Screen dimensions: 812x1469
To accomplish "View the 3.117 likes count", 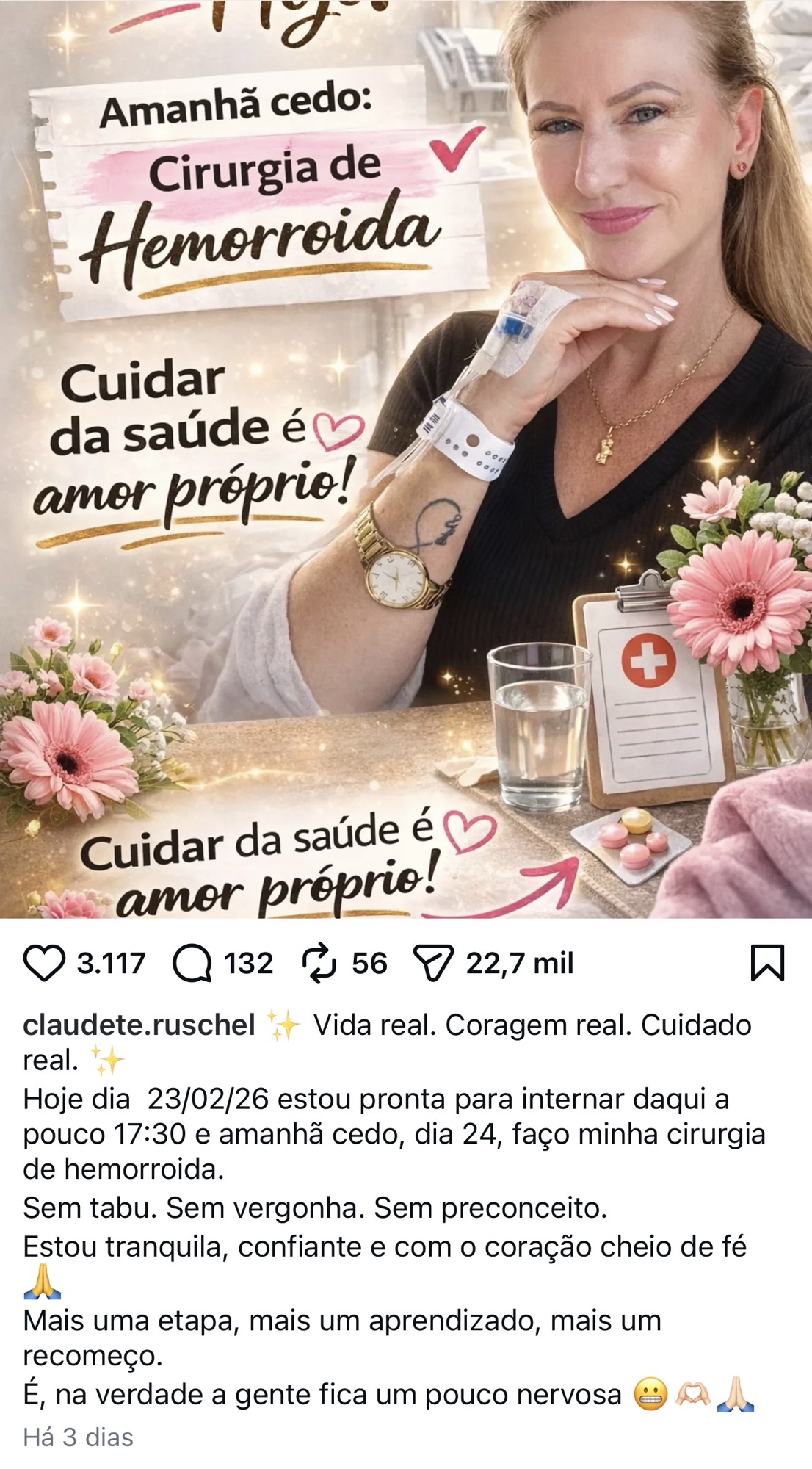I will [111, 964].
